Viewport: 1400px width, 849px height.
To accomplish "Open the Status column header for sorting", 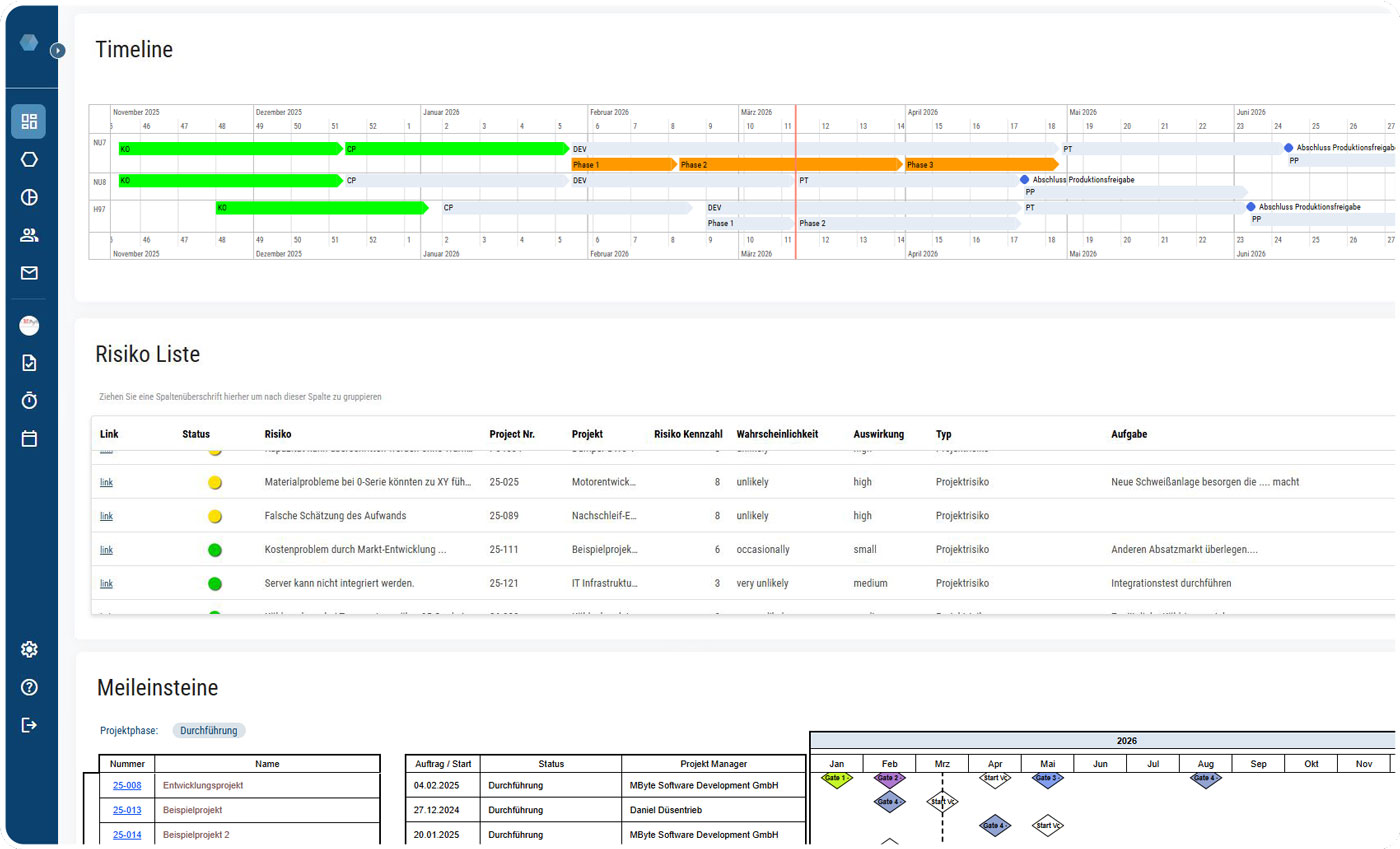I will tap(196, 433).
